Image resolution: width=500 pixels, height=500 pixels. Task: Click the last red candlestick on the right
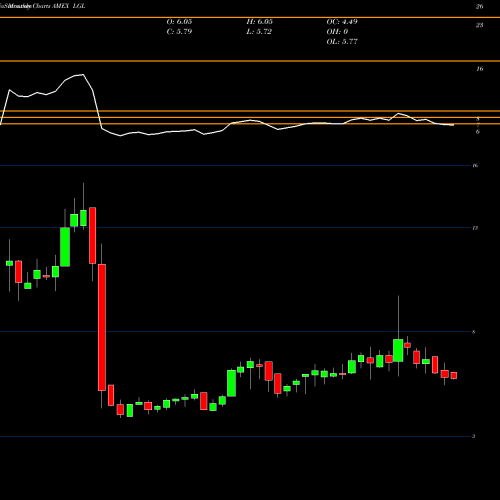(454, 375)
